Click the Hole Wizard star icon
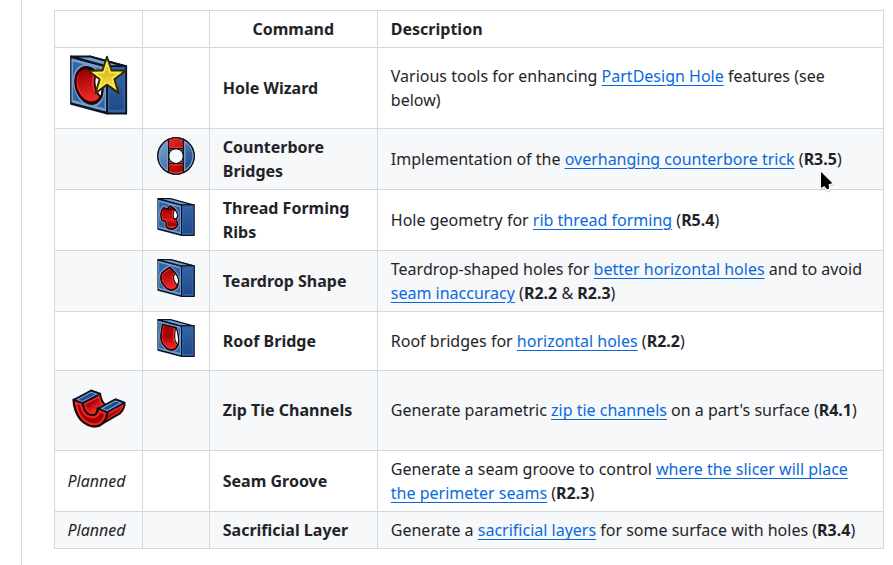Viewport: 893px width, 565px height. click(97, 84)
